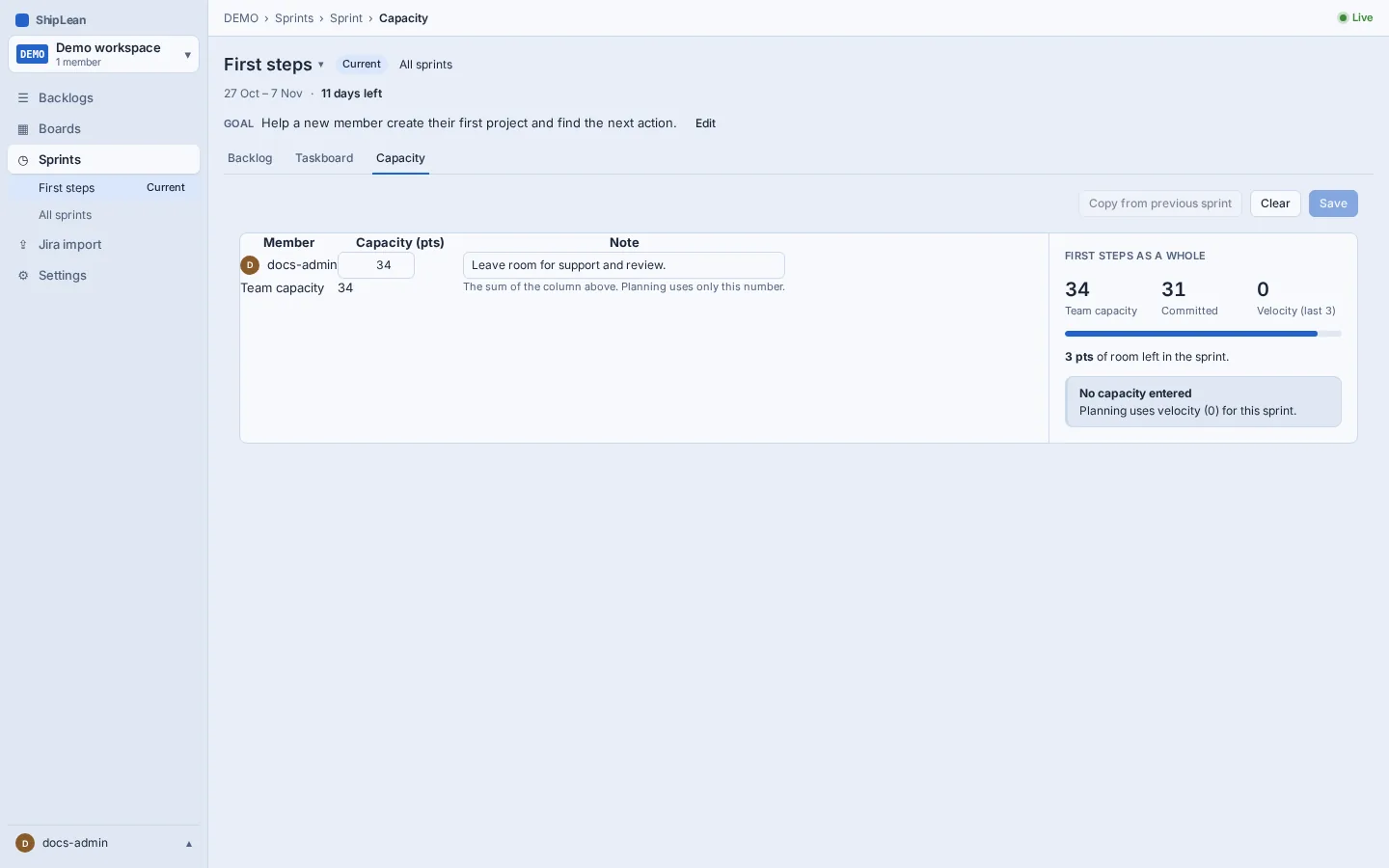This screenshot has height=868, width=1389.
Task: Click the DEMO workspace badge
Action: (33, 55)
